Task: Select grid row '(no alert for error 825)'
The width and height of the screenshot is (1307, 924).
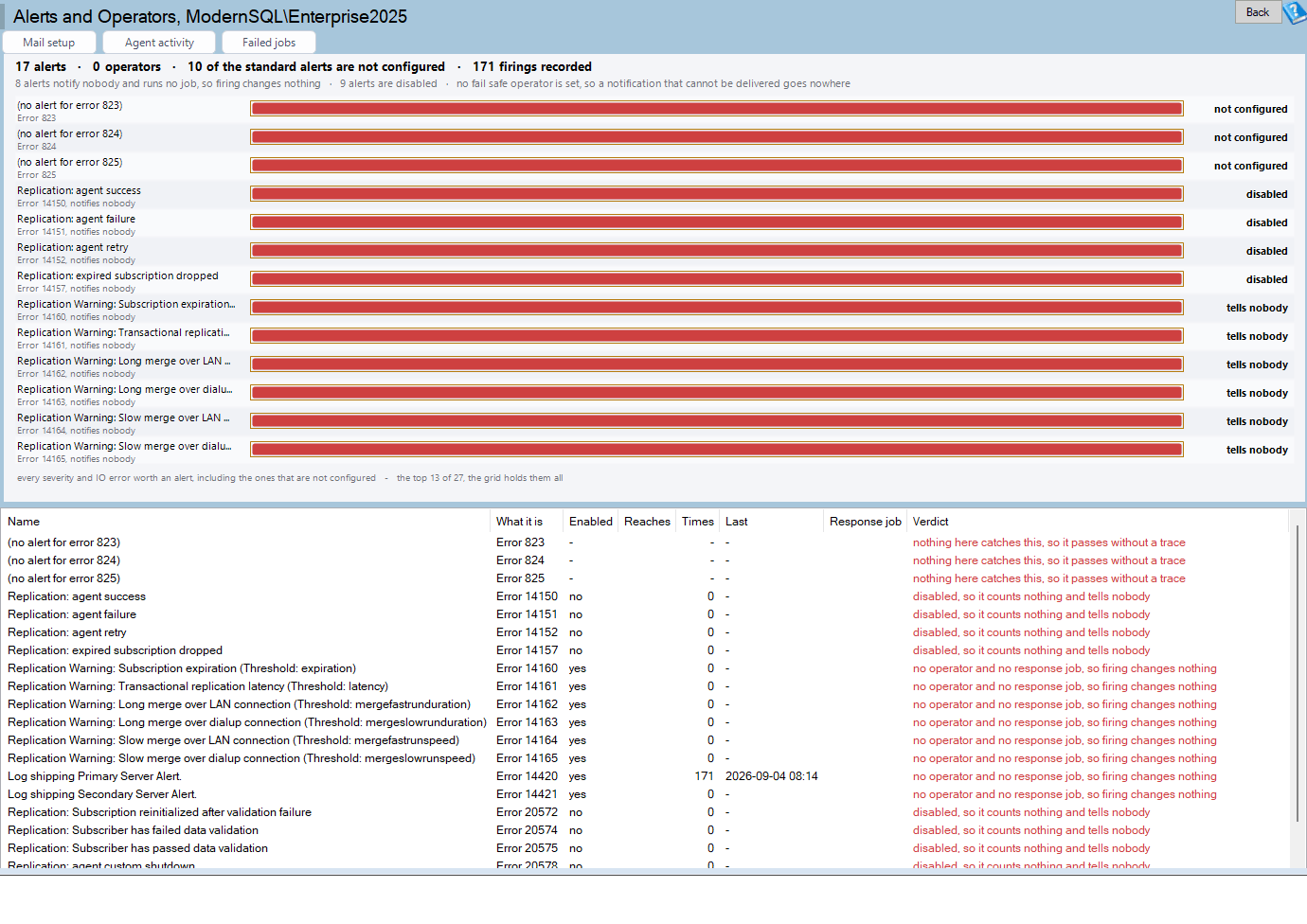Action: 646,578
